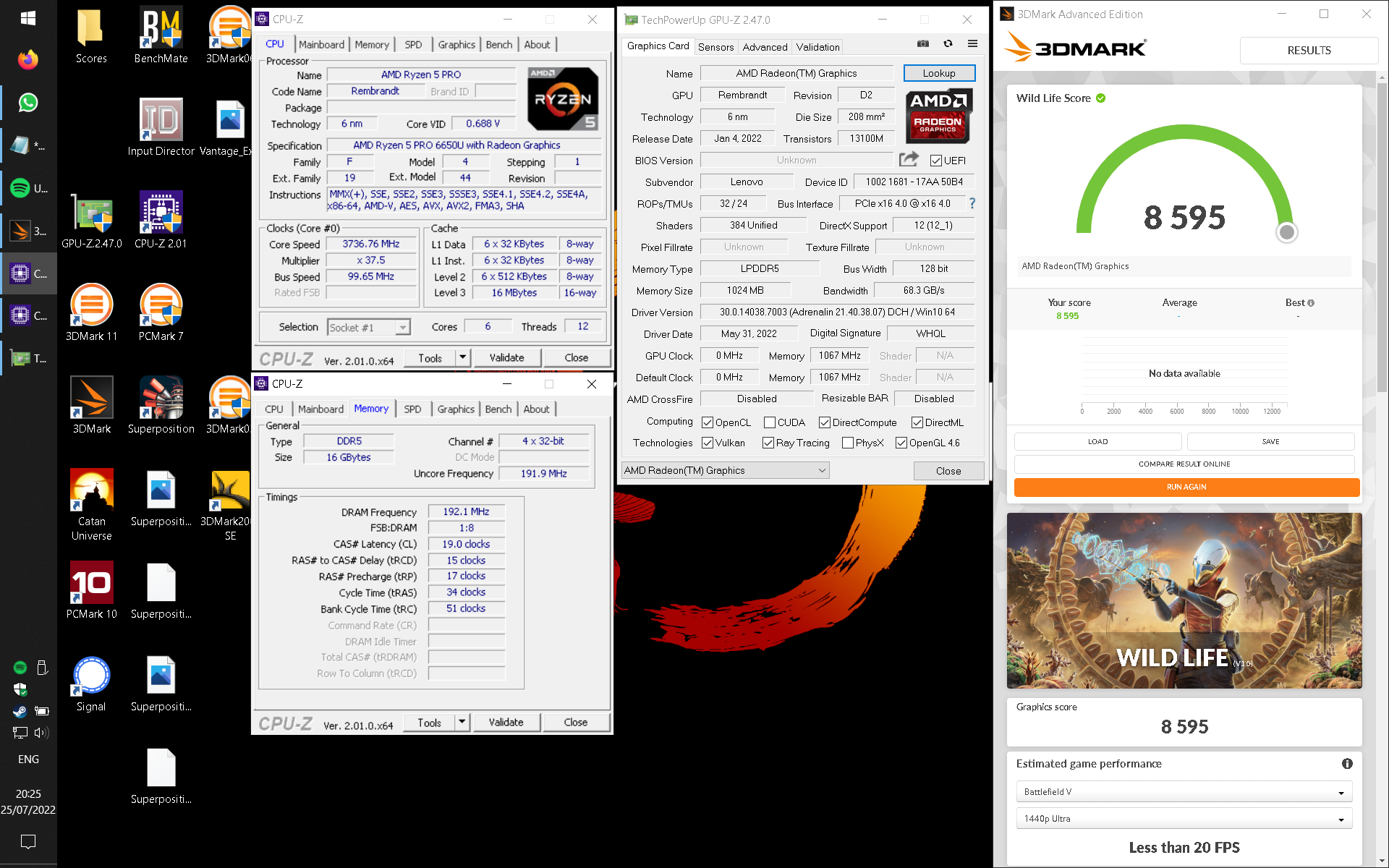Viewport: 1389px width, 868px height.
Task: Toggle DirectML checkbox
Action: (x=917, y=422)
